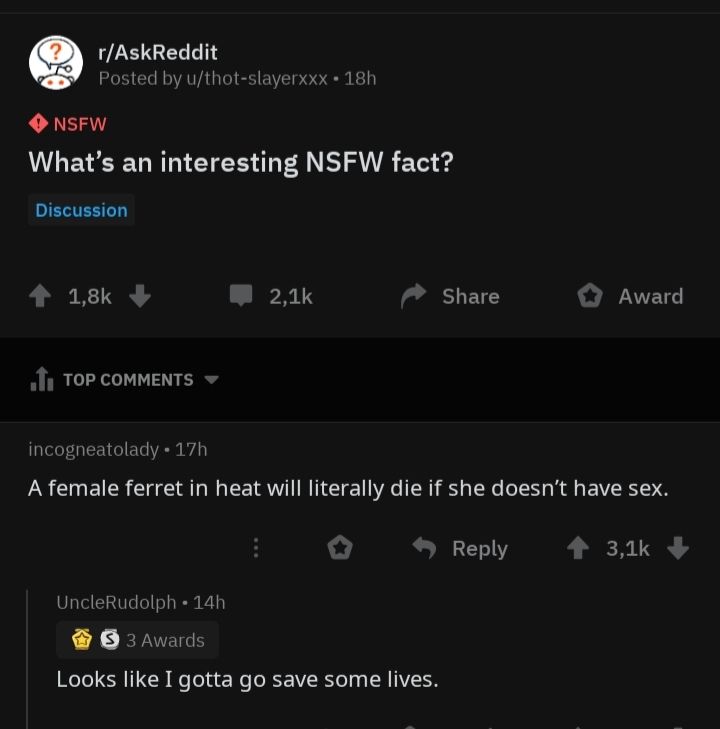The image size is (720, 729).
Task: Tap the NSFW tag label
Action: click(68, 124)
